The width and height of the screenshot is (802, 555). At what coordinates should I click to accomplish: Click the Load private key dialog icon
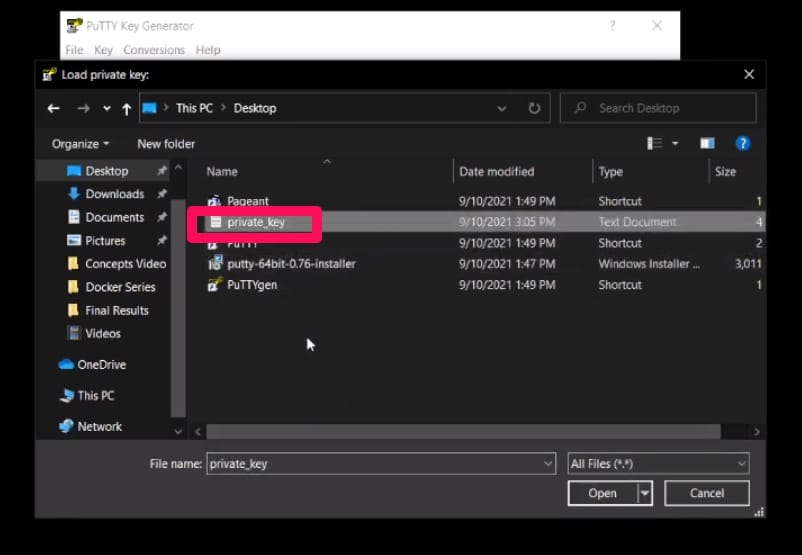click(x=49, y=75)
